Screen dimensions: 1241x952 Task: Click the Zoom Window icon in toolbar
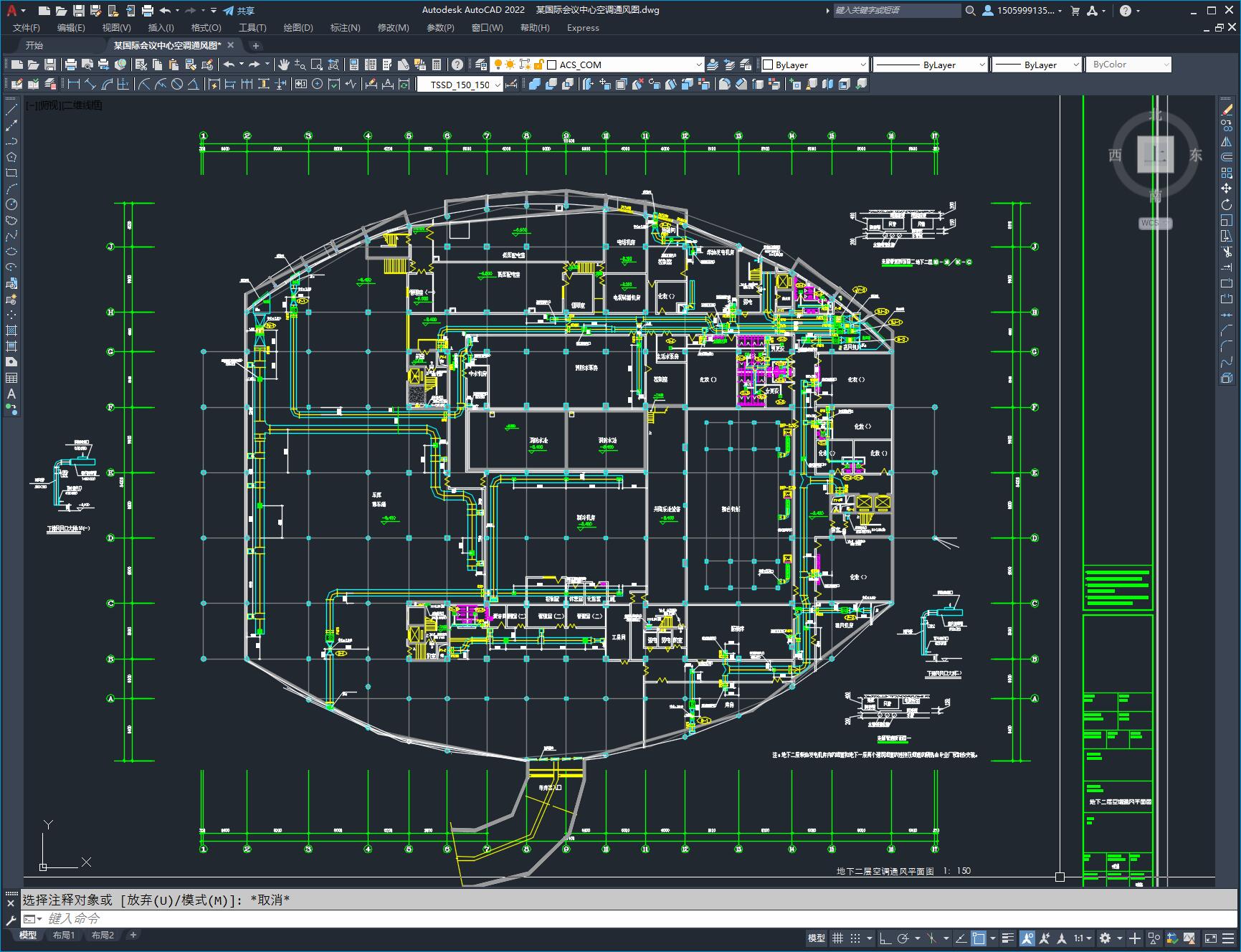(316, 65)
